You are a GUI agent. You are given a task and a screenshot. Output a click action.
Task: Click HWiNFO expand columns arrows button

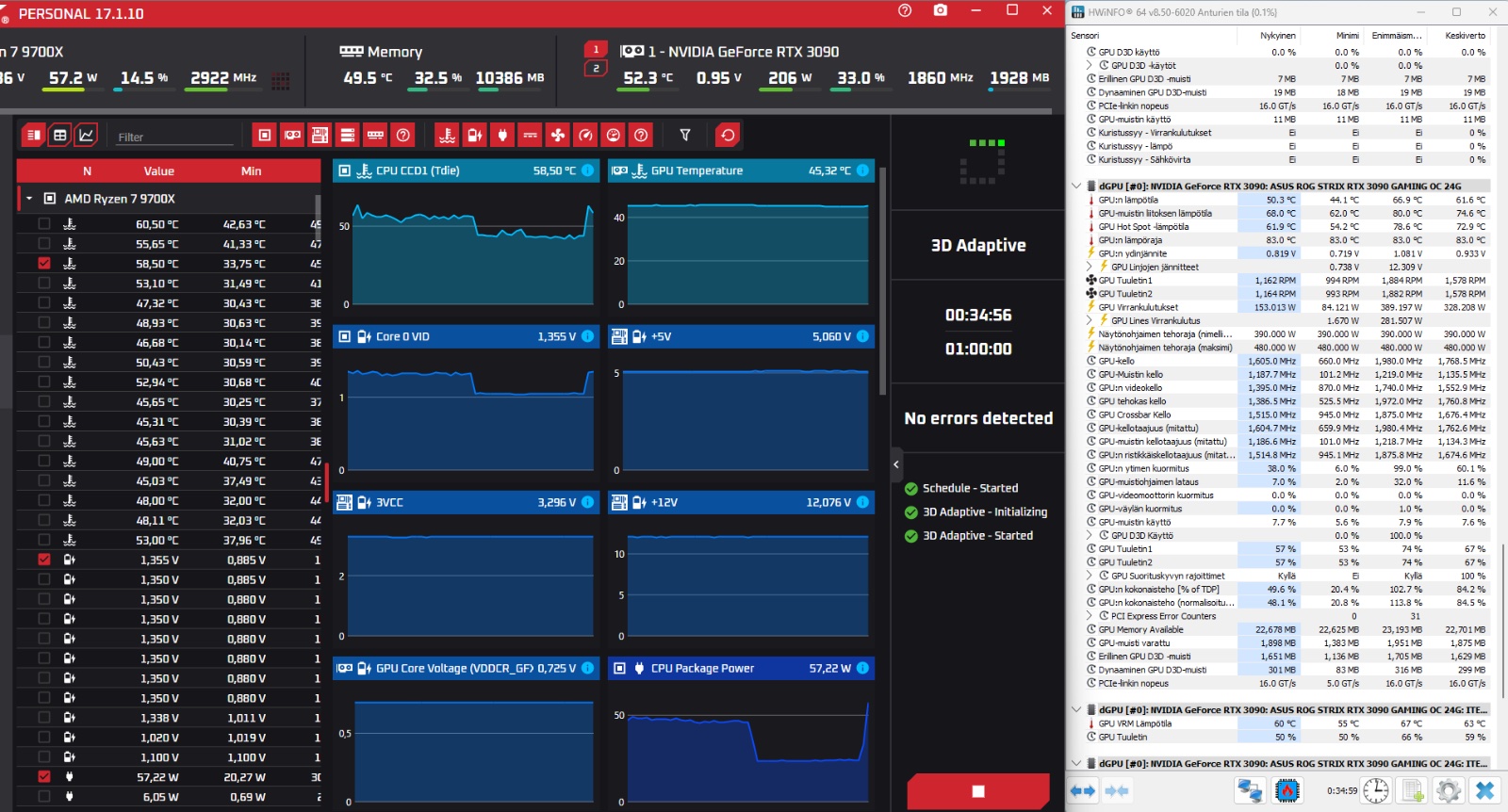tap(1083, 791)
